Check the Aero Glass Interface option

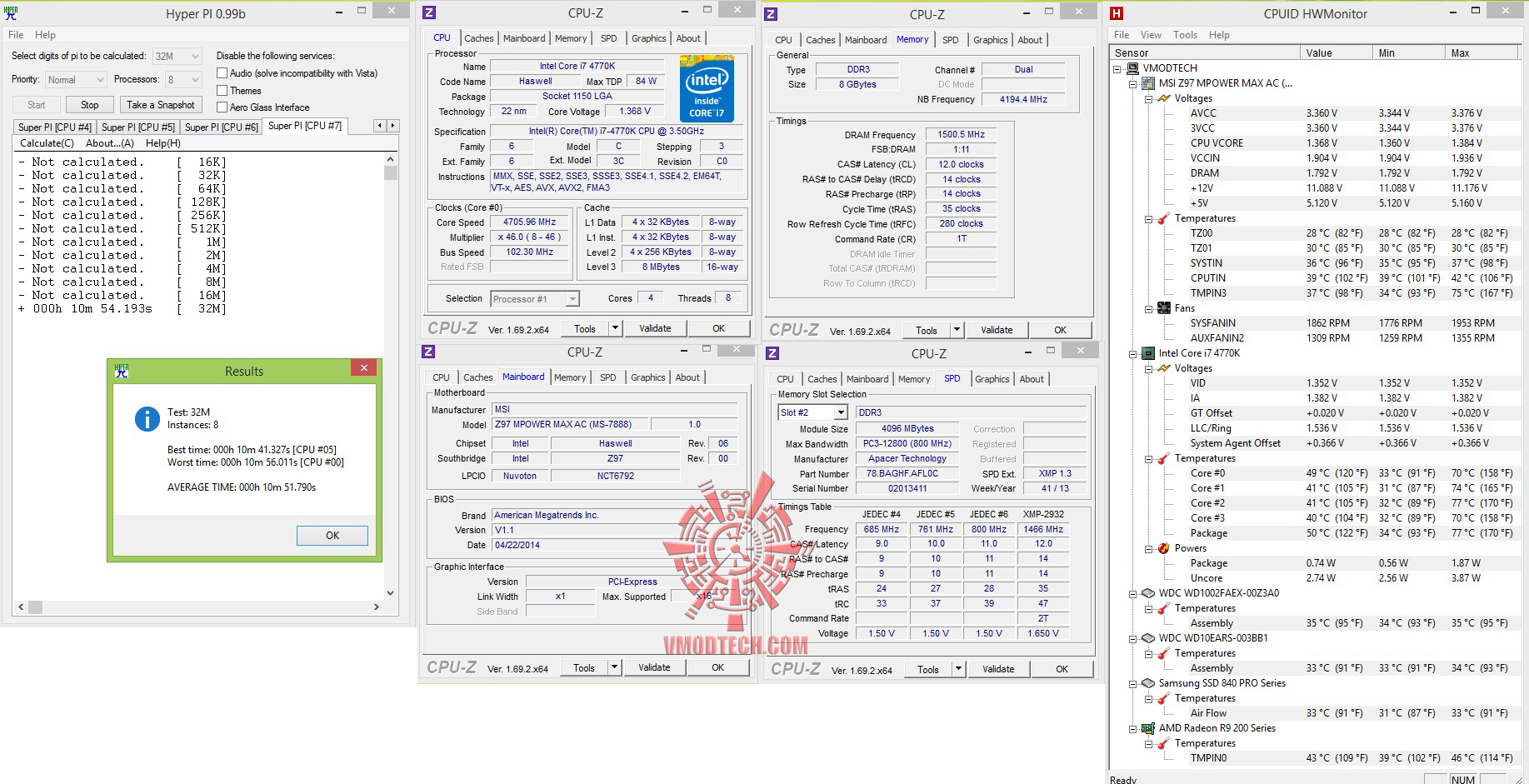click(222, 107)
